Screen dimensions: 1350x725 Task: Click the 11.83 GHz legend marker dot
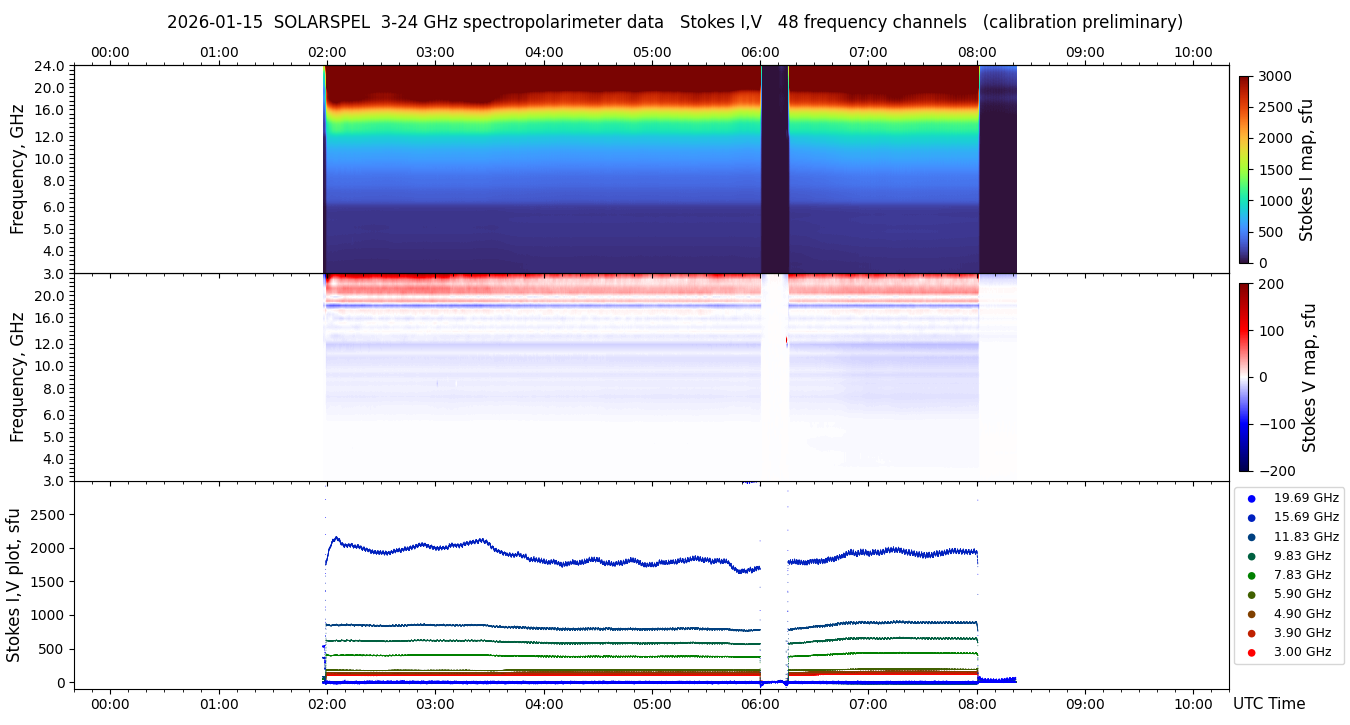[1251, 537]
